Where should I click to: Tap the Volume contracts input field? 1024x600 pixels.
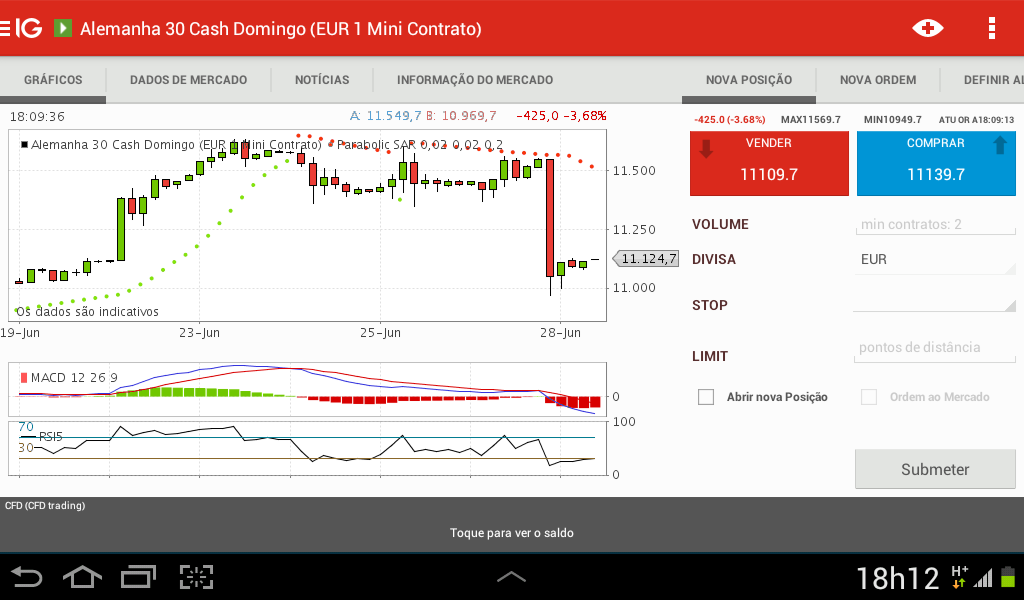pyautogui.click(x=935, y=224)
